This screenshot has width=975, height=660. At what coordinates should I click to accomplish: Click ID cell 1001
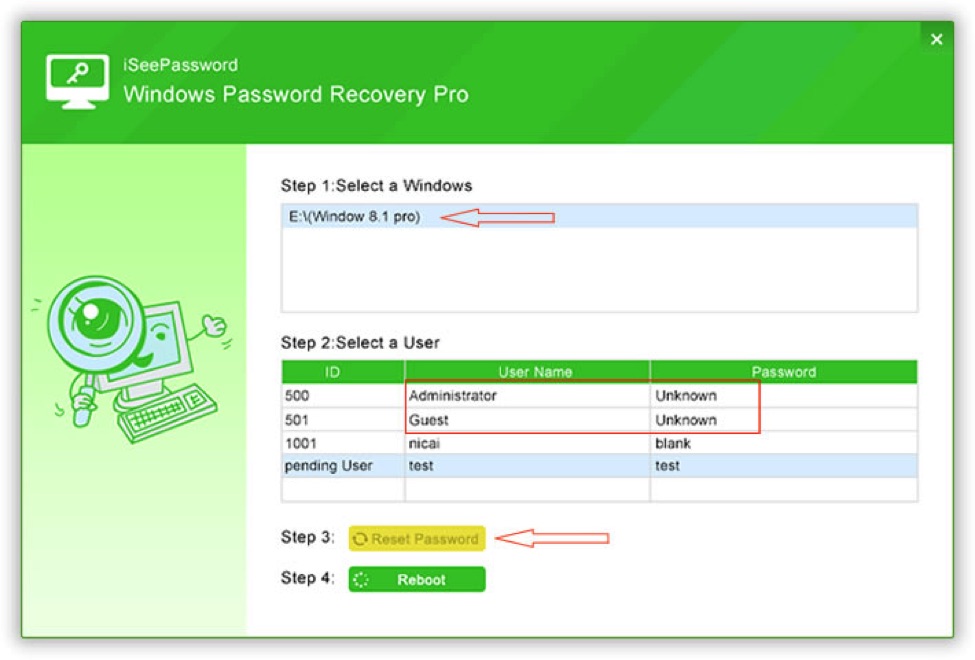(343, 443)
